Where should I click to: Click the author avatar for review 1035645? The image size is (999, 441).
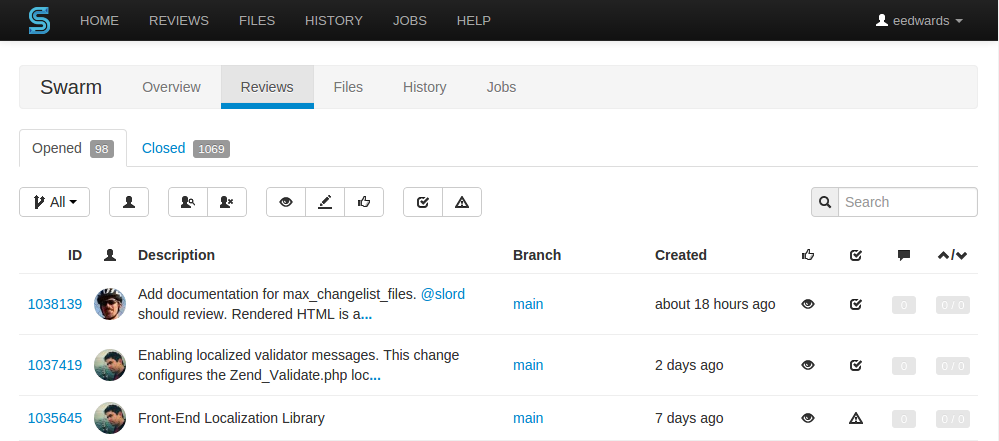click(x=110, y=418)
